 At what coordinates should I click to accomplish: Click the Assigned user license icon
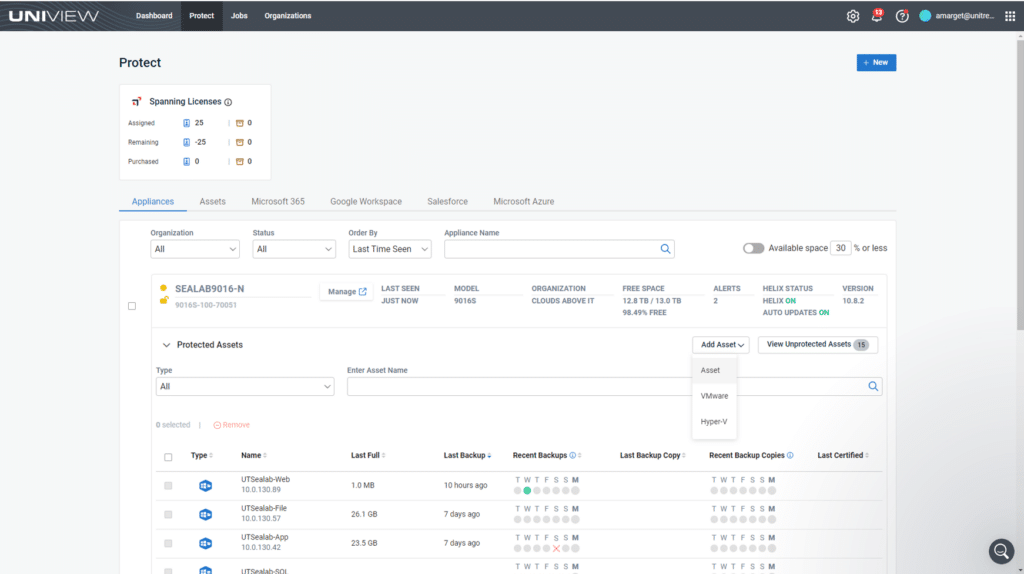click(186, 123)
